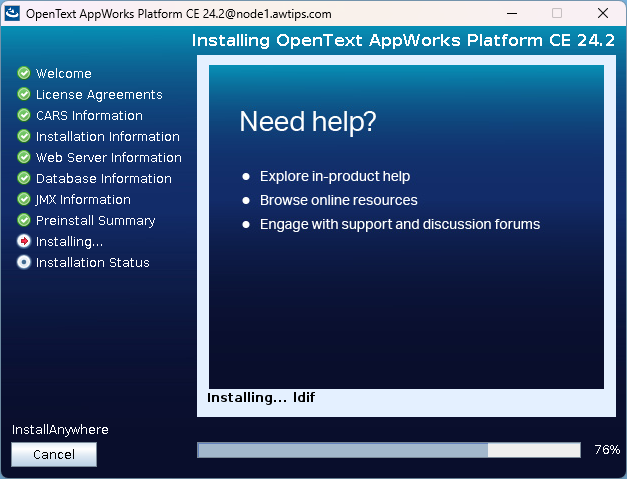Screen dimensions: 627x479
Task: Click the checkmark icon next to License Agreements
Action: tap(24, 94)
